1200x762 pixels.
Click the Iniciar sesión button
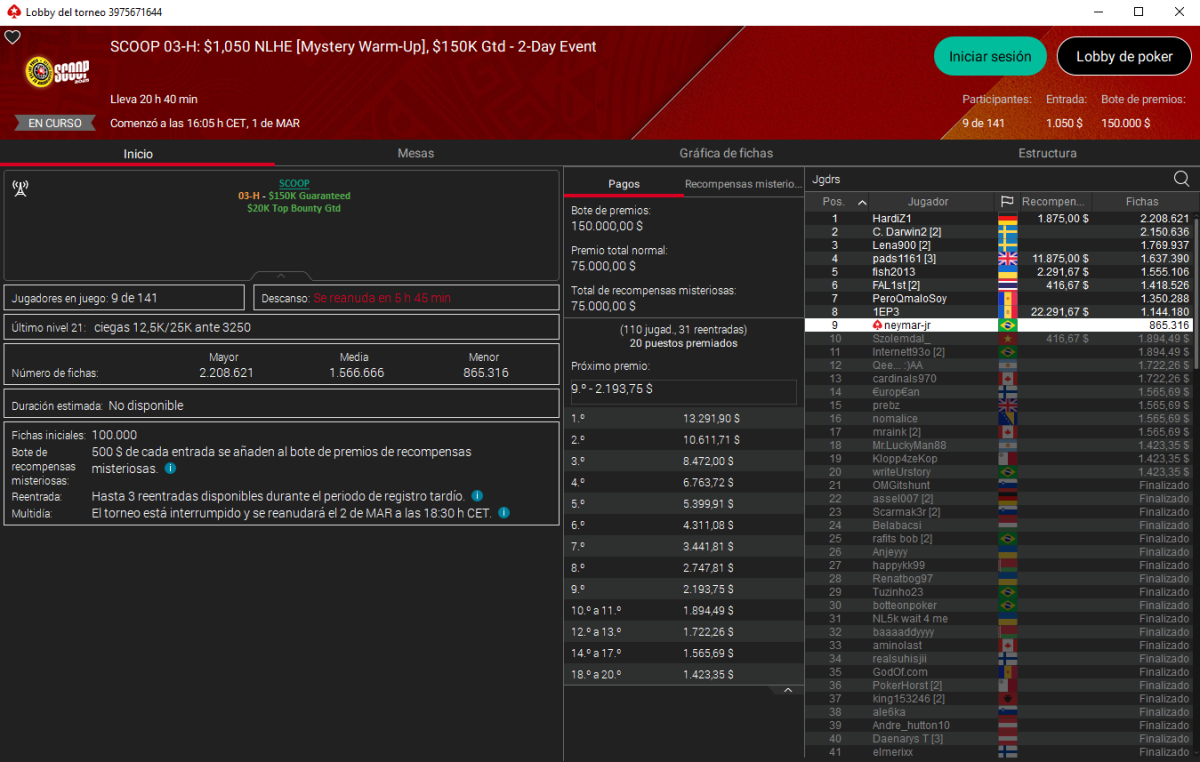pos(989,57)
